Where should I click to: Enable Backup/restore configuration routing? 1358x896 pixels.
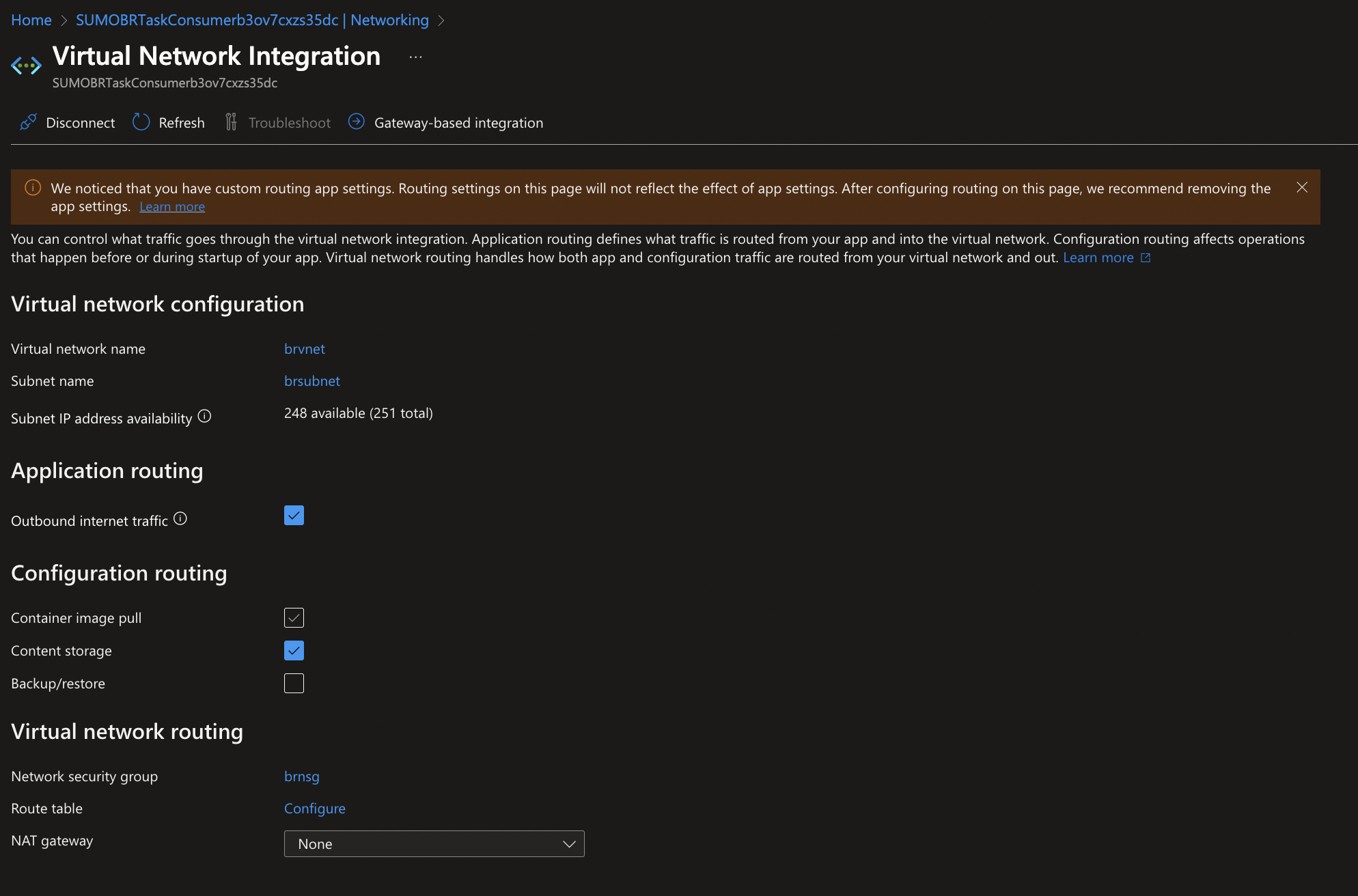pos(293,683)
